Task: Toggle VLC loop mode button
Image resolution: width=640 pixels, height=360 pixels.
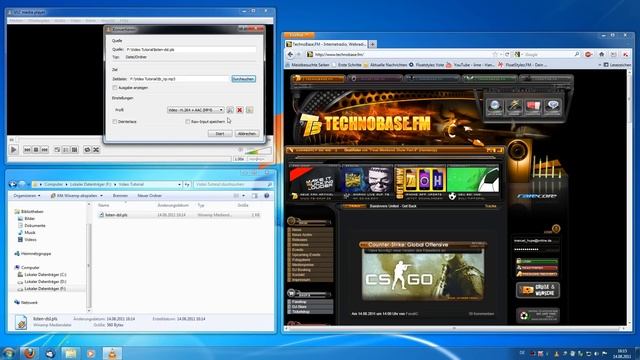Action: click(x=87, y=150)
